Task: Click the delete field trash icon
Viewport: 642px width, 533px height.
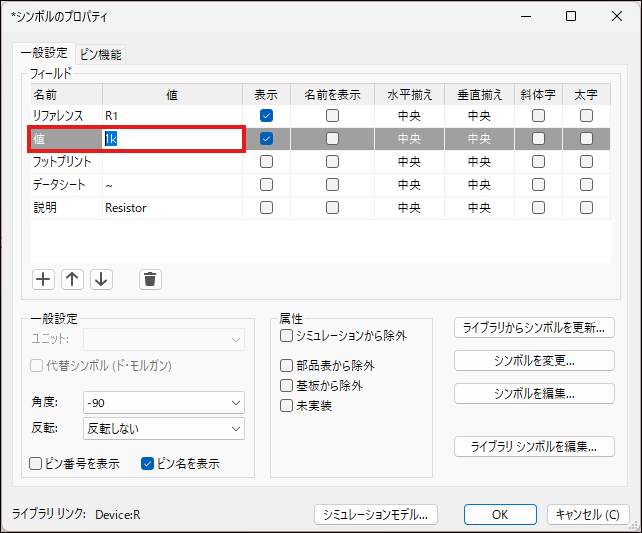Action: coord(150,279)
